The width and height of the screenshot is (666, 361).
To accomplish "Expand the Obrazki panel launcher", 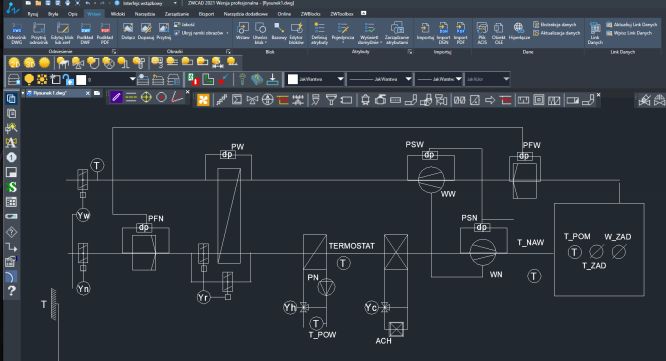I will 228,52.
